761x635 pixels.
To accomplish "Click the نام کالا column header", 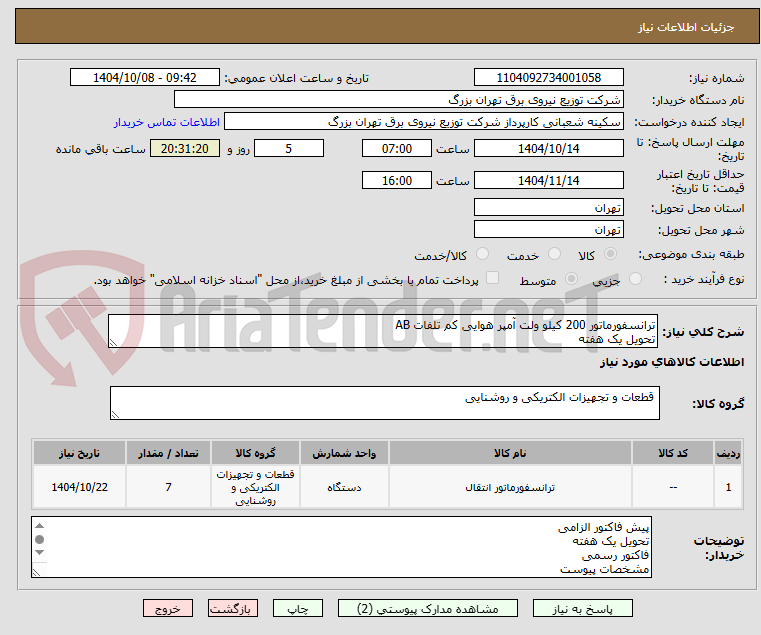I will coord(510,453).
